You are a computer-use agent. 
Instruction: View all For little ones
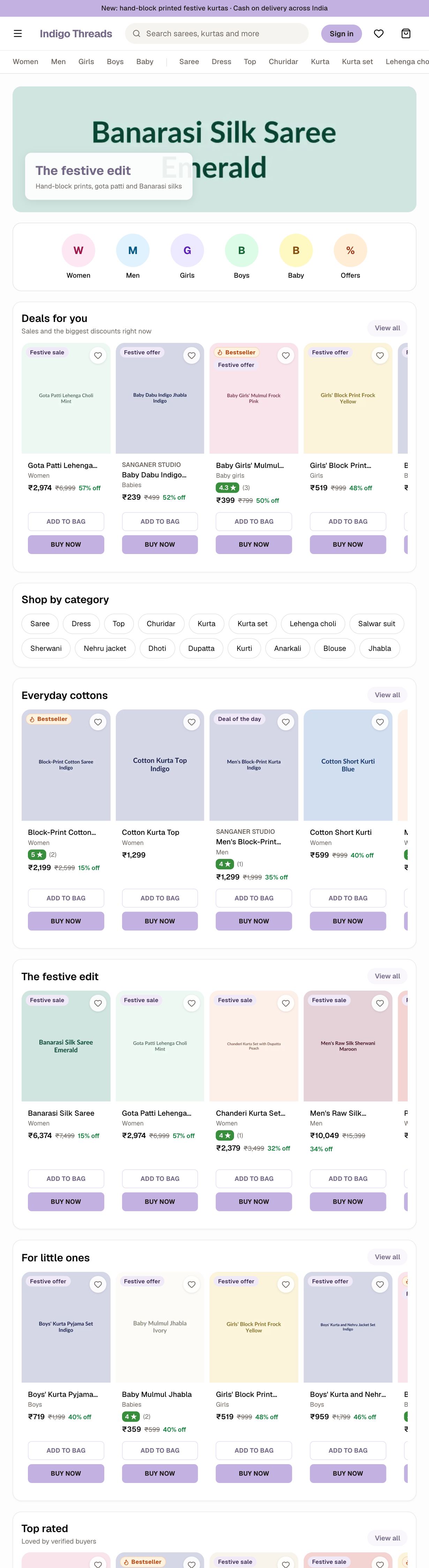point(387,1257)
